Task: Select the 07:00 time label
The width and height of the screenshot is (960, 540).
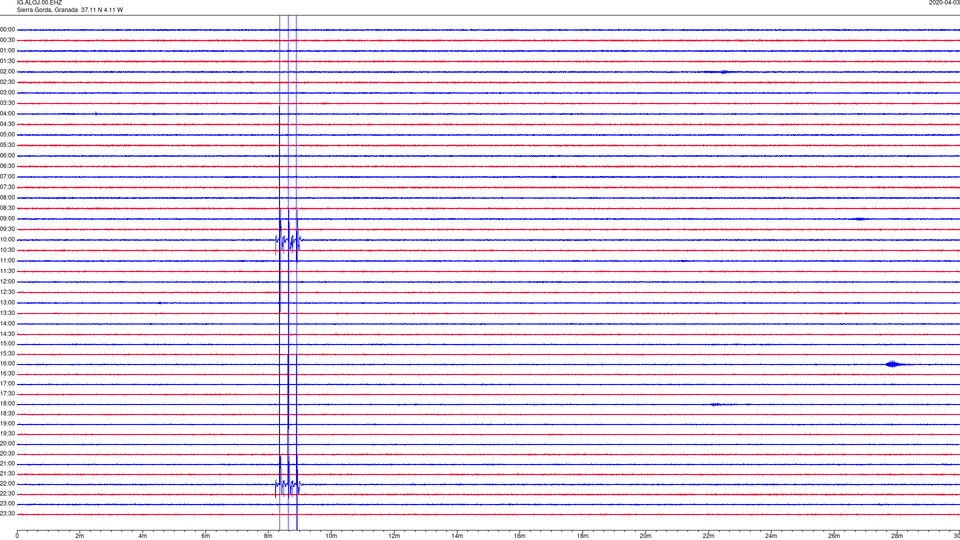Action: click(7, 176)
